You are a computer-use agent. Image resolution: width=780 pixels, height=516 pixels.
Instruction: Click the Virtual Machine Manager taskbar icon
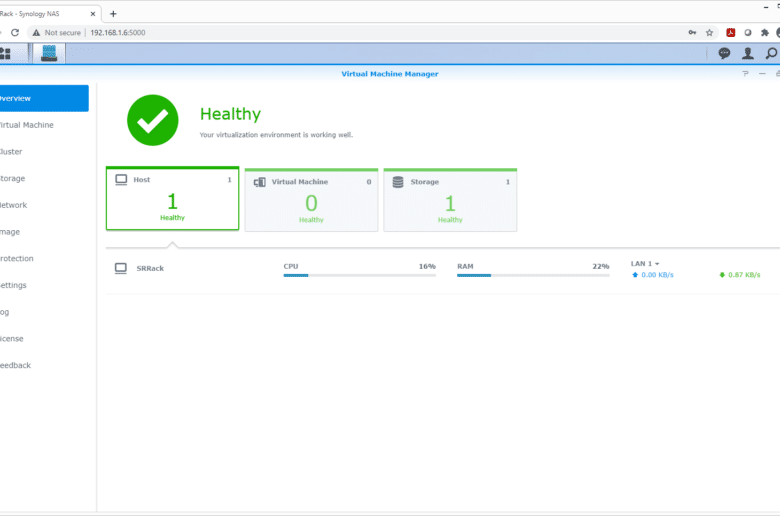point(49,53)
